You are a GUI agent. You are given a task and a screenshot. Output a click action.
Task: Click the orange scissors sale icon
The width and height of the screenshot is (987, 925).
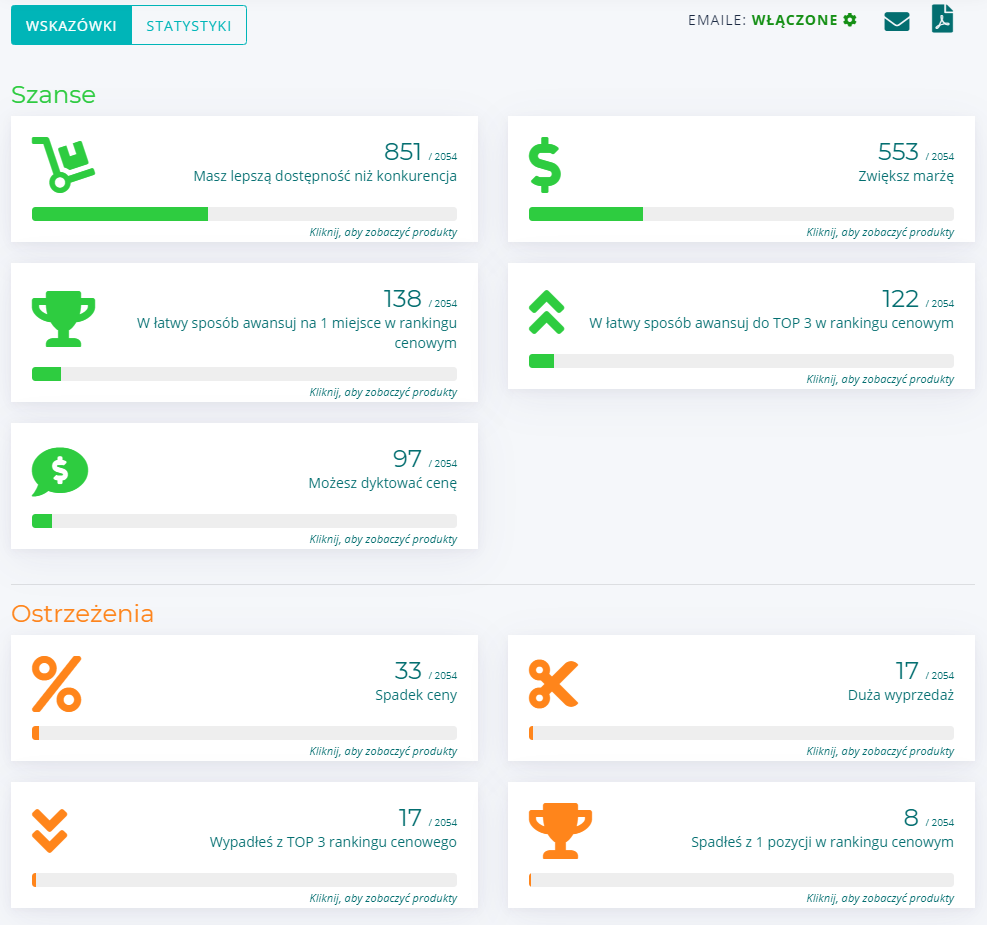[x=553, y=684]
